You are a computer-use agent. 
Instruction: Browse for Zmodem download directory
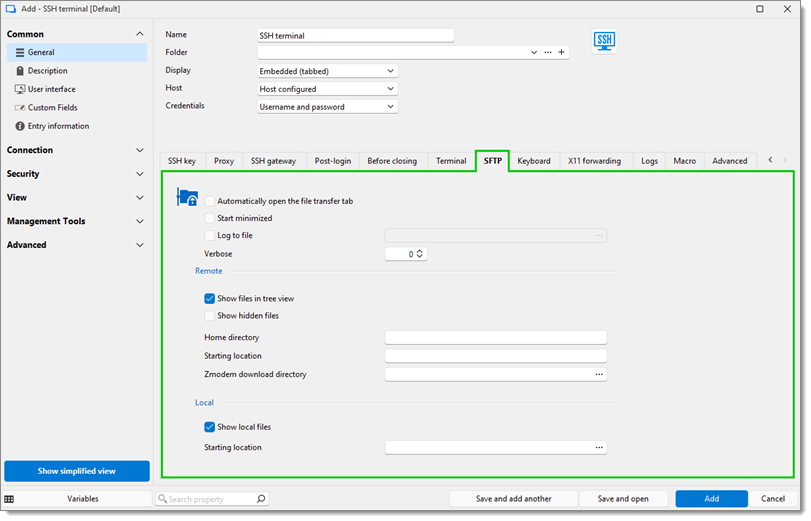pyautogui.click(x=599, y=375)
